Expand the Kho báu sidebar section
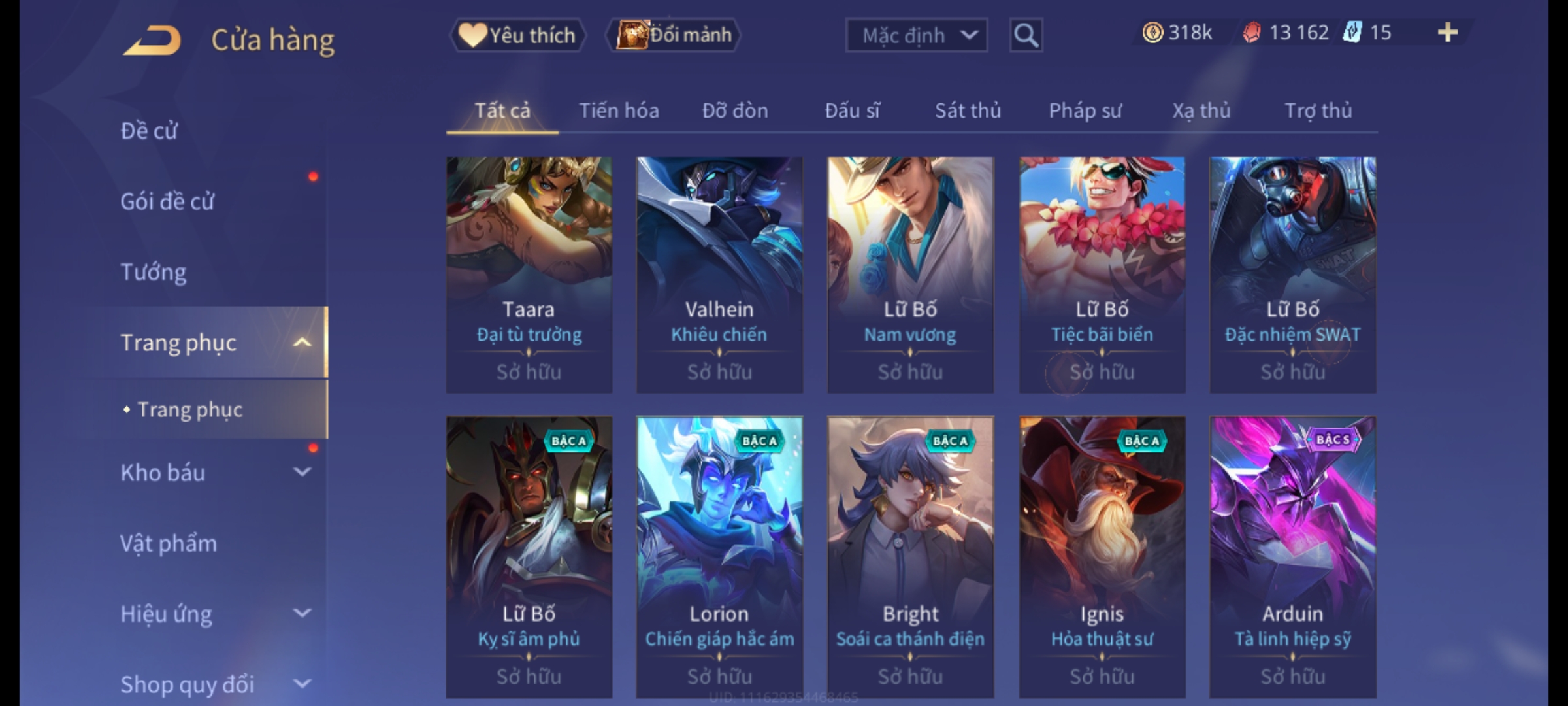 click(x=302, y=472)
